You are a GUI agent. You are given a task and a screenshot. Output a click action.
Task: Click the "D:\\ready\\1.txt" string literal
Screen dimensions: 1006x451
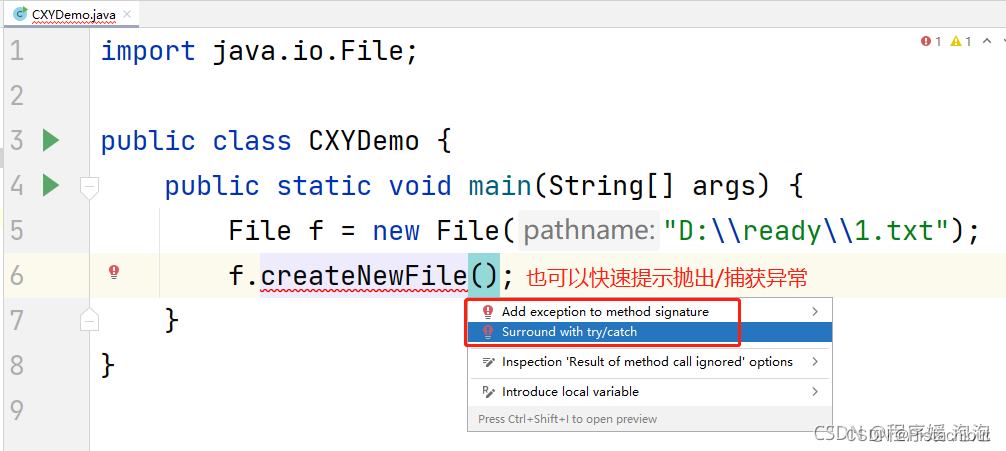tap(806, 230)
